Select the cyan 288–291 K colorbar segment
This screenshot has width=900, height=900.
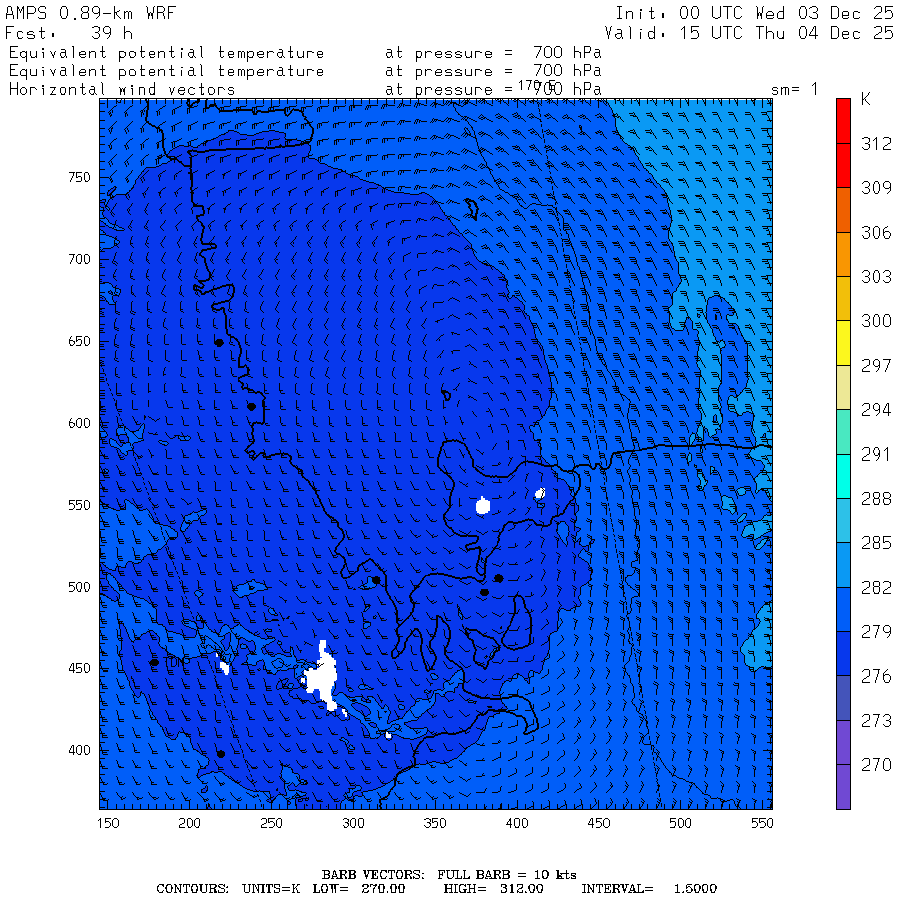pos(843,476)
